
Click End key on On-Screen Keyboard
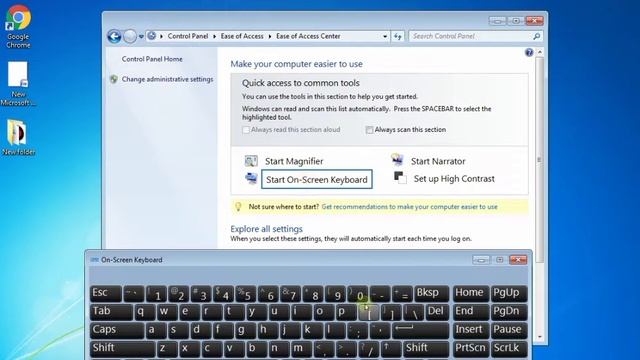[471, 312]
